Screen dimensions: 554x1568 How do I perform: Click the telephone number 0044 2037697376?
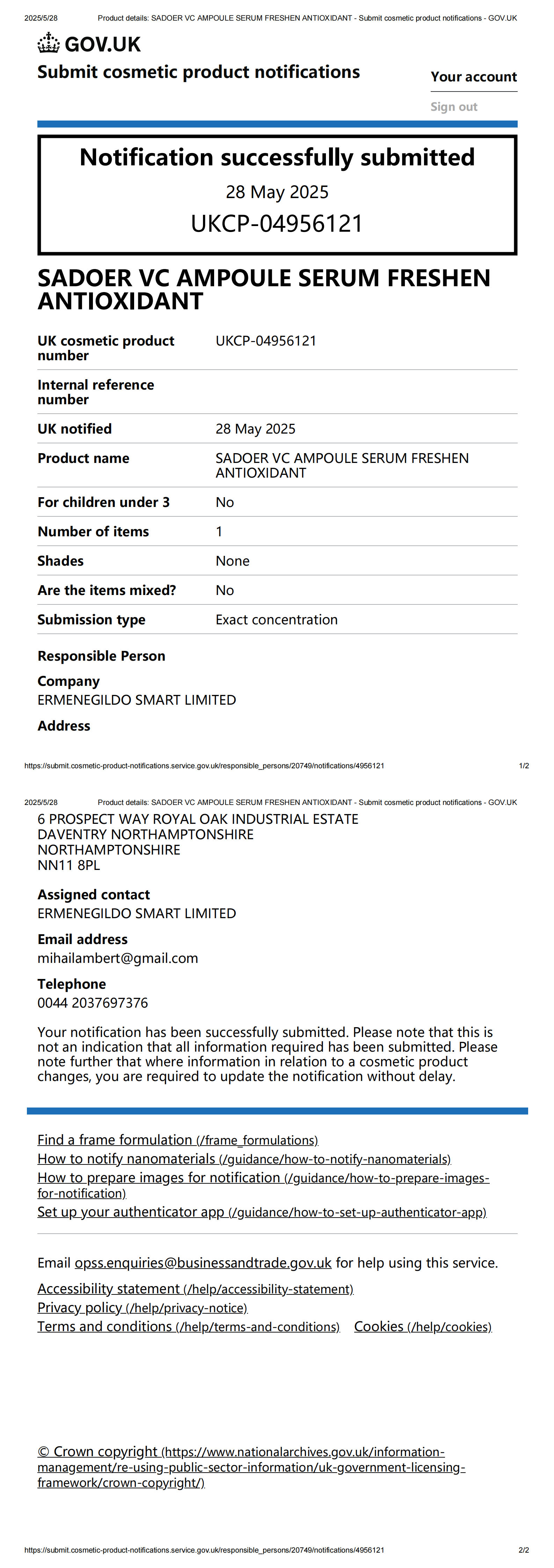pos(93,1002)
